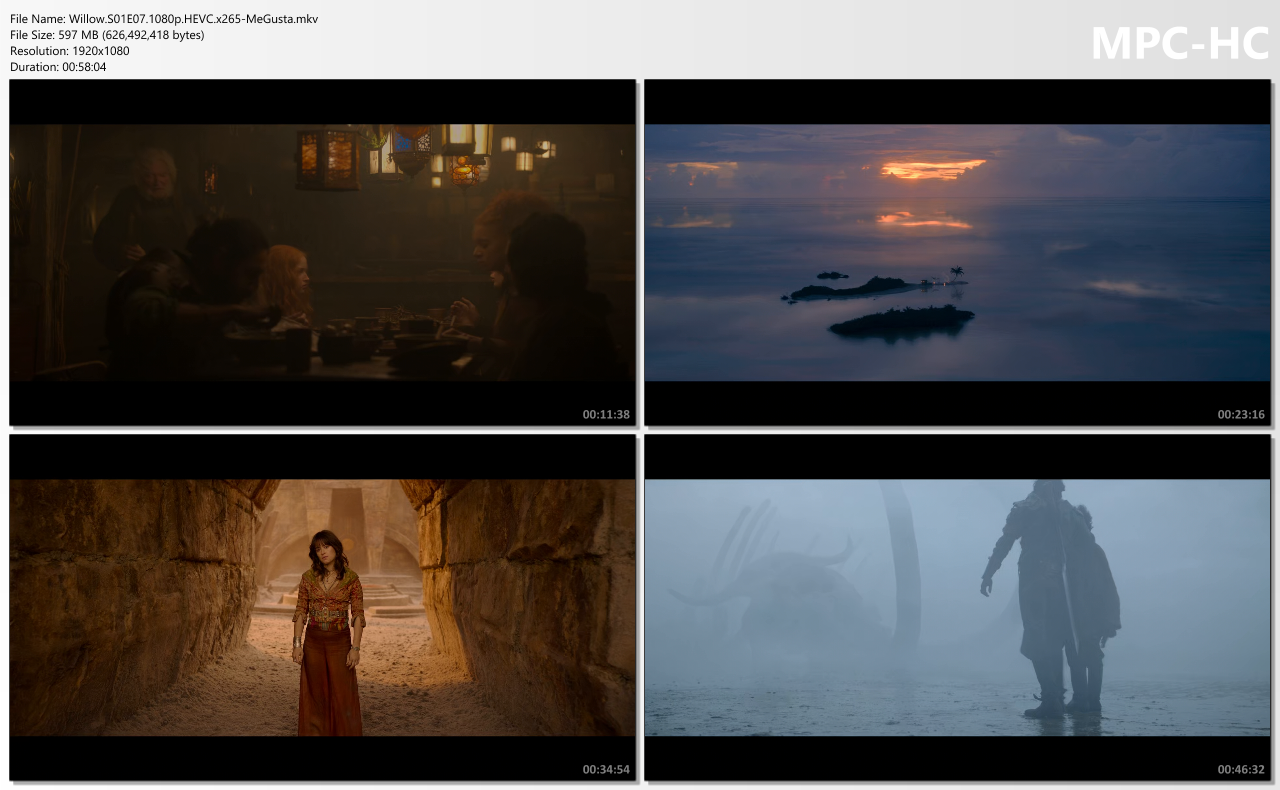This screenshot has height=790, width=1280.
Task: Click the Resolution 1920x1080 line
Action: point(70,51)
